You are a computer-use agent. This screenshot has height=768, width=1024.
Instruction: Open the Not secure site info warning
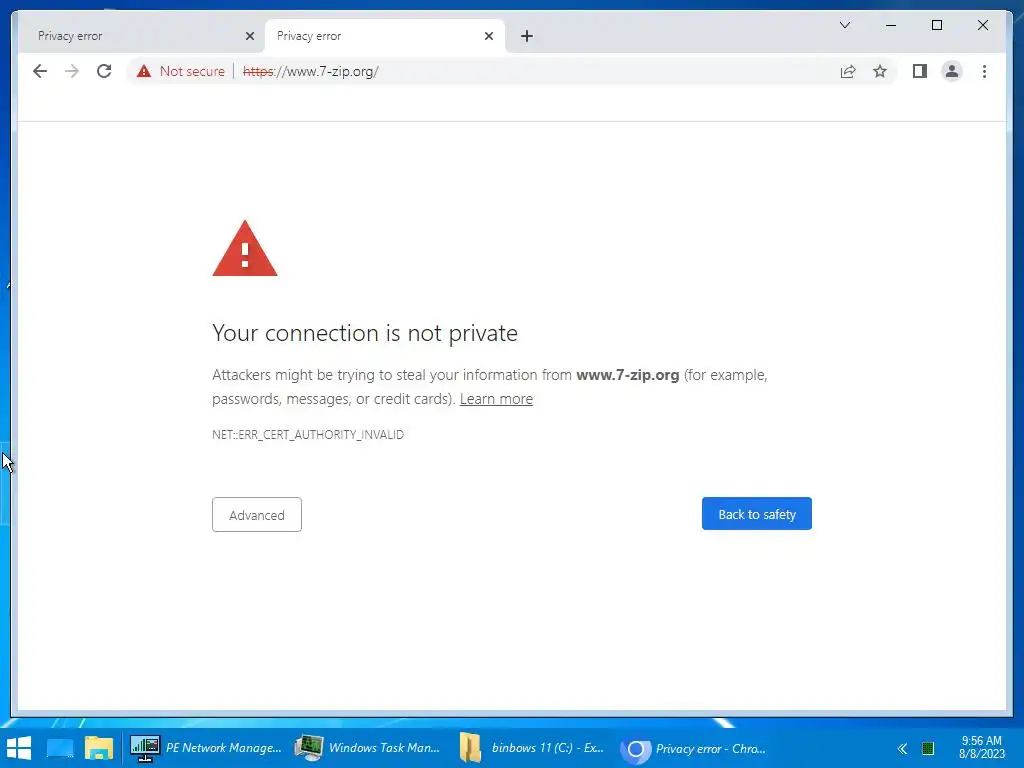click(181, 71)
